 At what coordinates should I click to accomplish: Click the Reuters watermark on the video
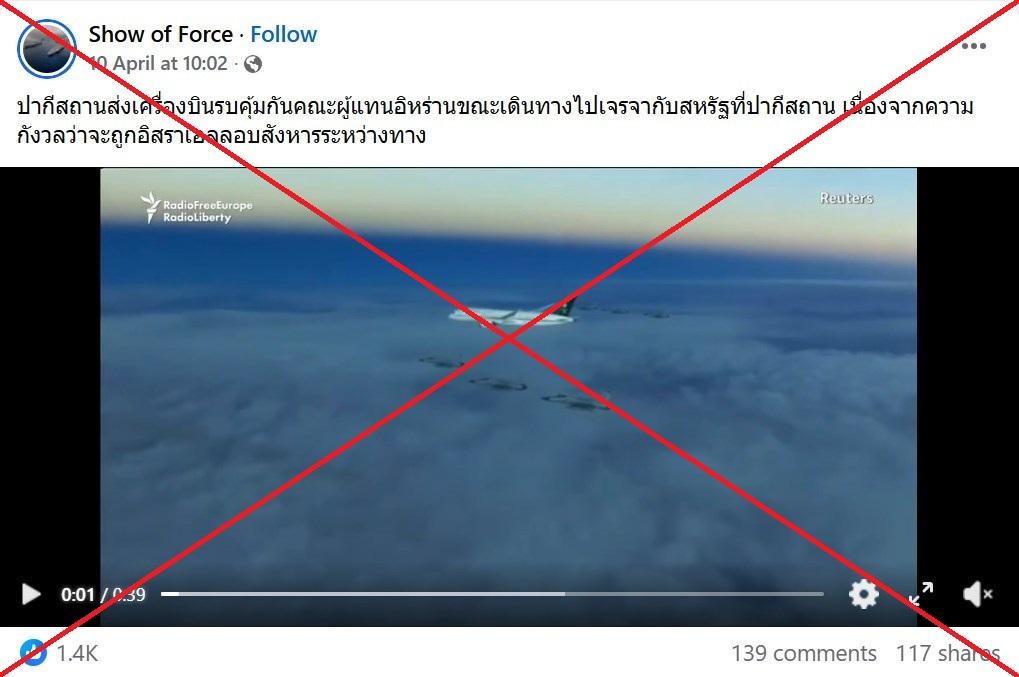[846, 198]
